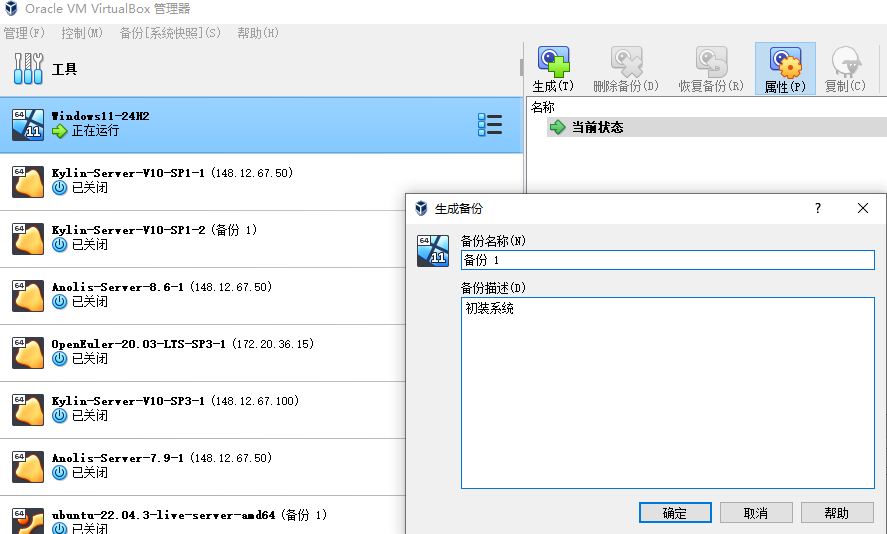Click the 备份描述 text area
The width and height of the screenshot is (887, 534).
[668, 393]
